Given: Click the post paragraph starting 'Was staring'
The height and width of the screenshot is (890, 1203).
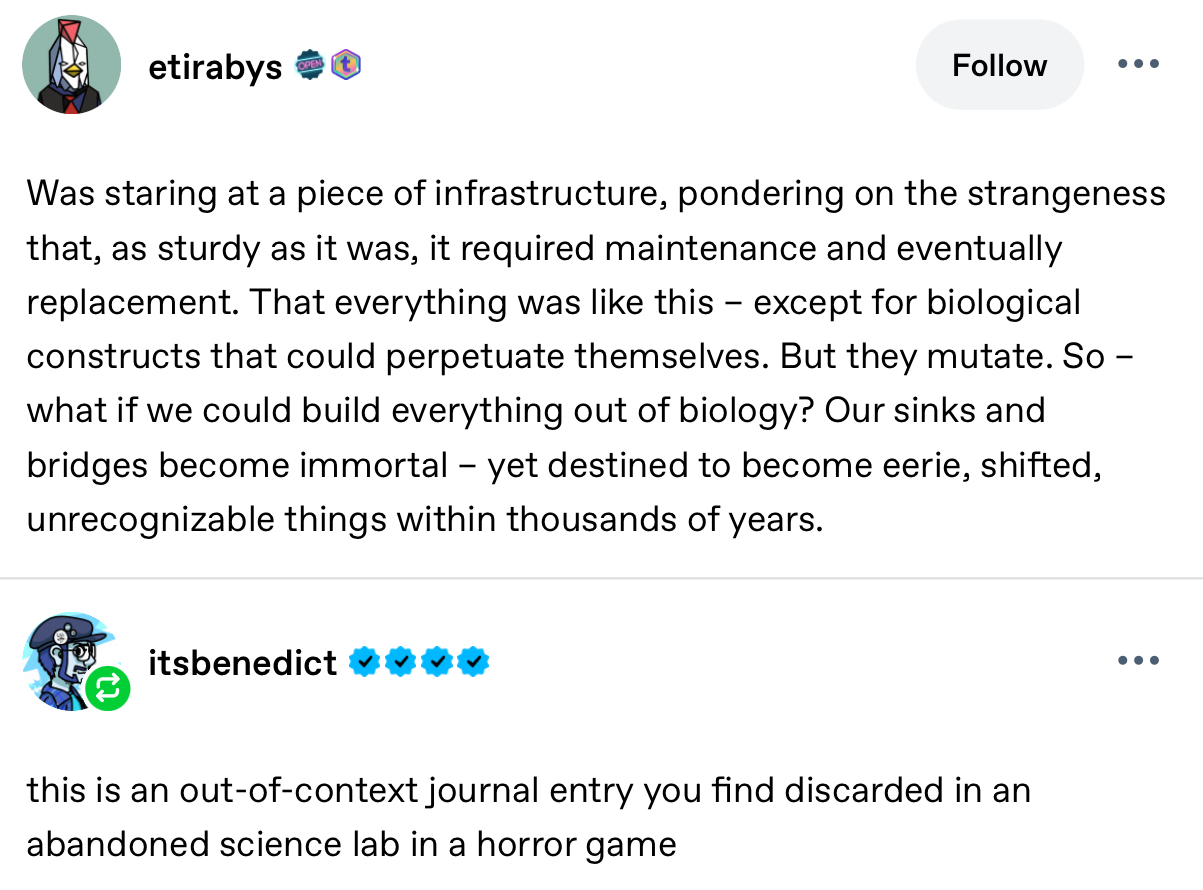Looking at the screenshot, I should point(596,357).
